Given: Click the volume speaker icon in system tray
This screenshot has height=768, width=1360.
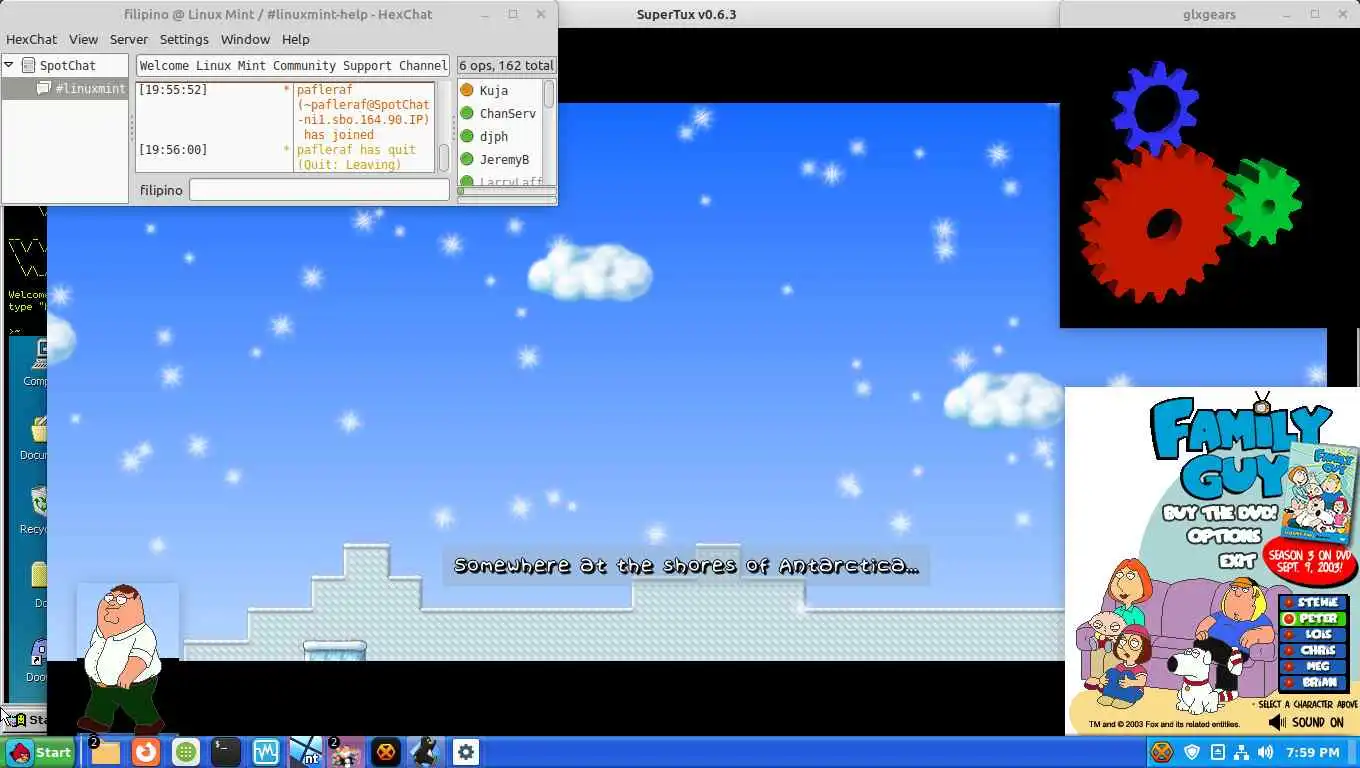Looking at the screenshot, I should [1266, 752].
